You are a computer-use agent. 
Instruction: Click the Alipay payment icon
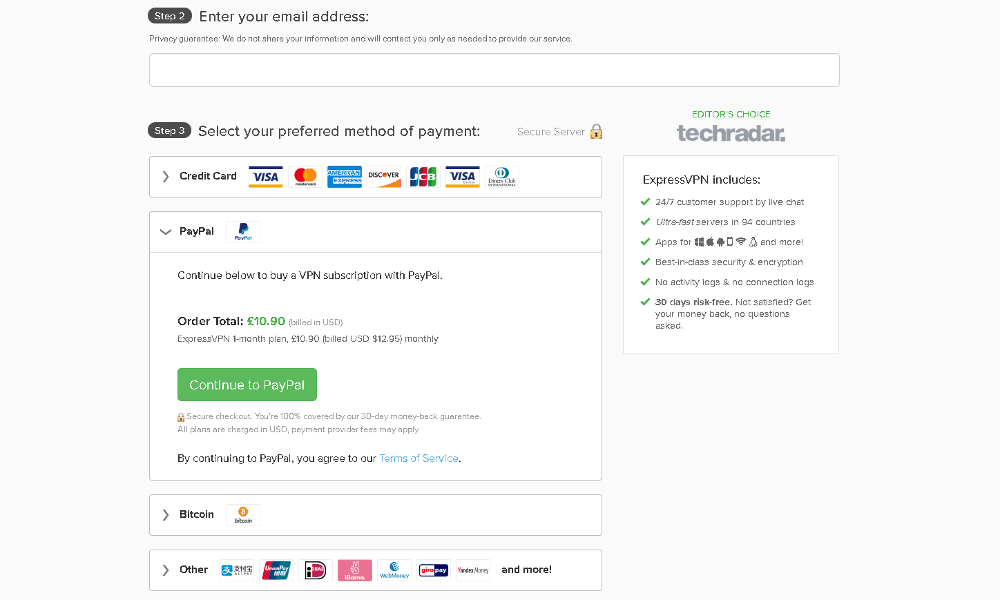237,570
